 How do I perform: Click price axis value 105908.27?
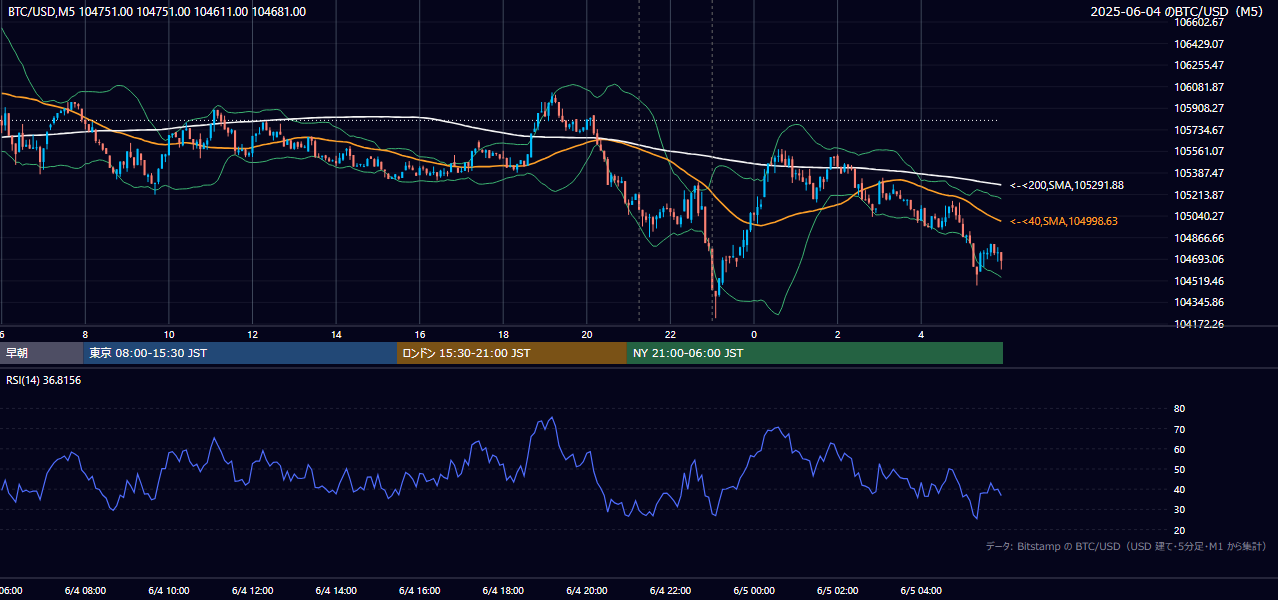click(x=1199, y=108)
